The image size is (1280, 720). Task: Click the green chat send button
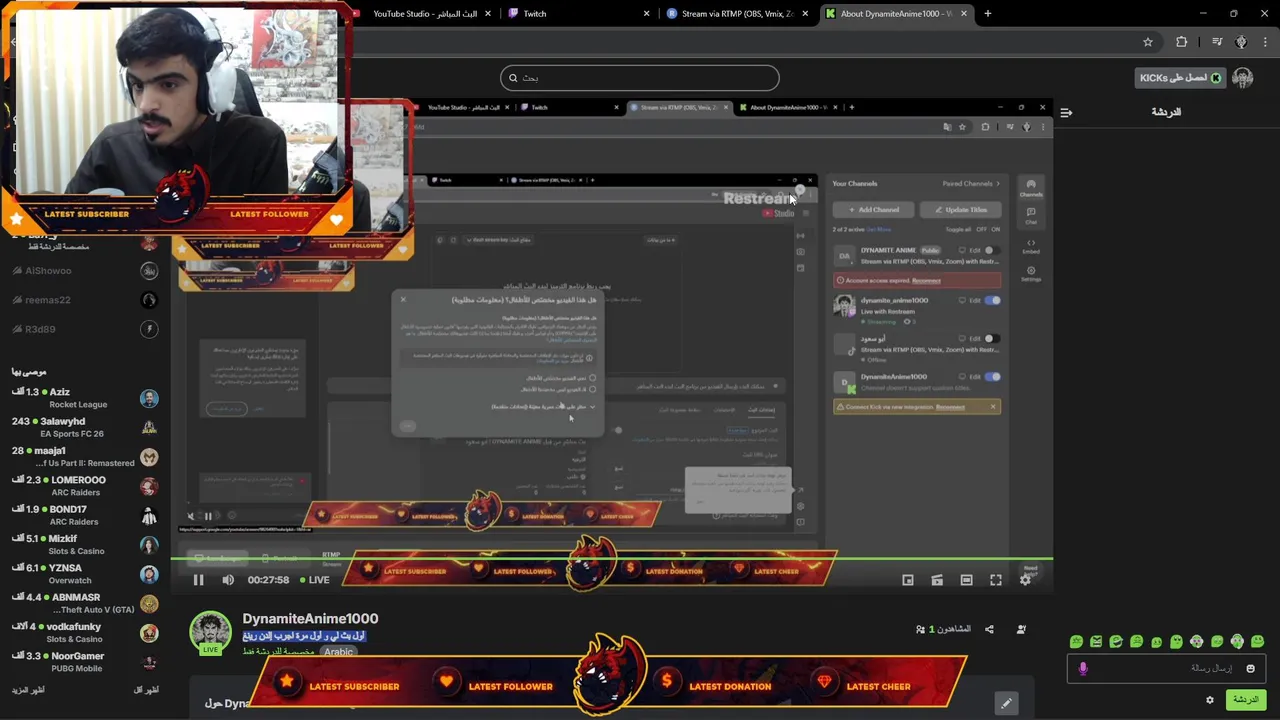[1246, 700]
